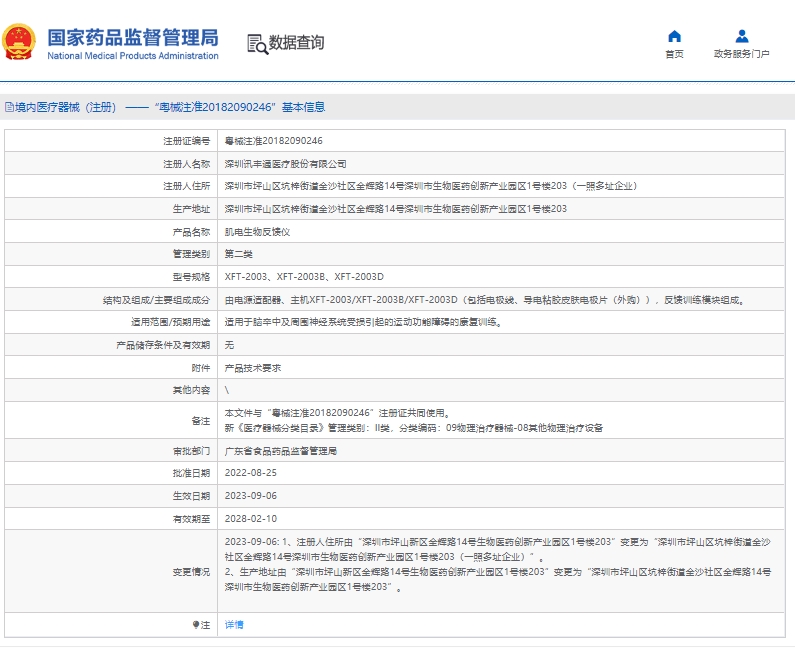
Task: Open the home page icon
Action: pos(674,36)
